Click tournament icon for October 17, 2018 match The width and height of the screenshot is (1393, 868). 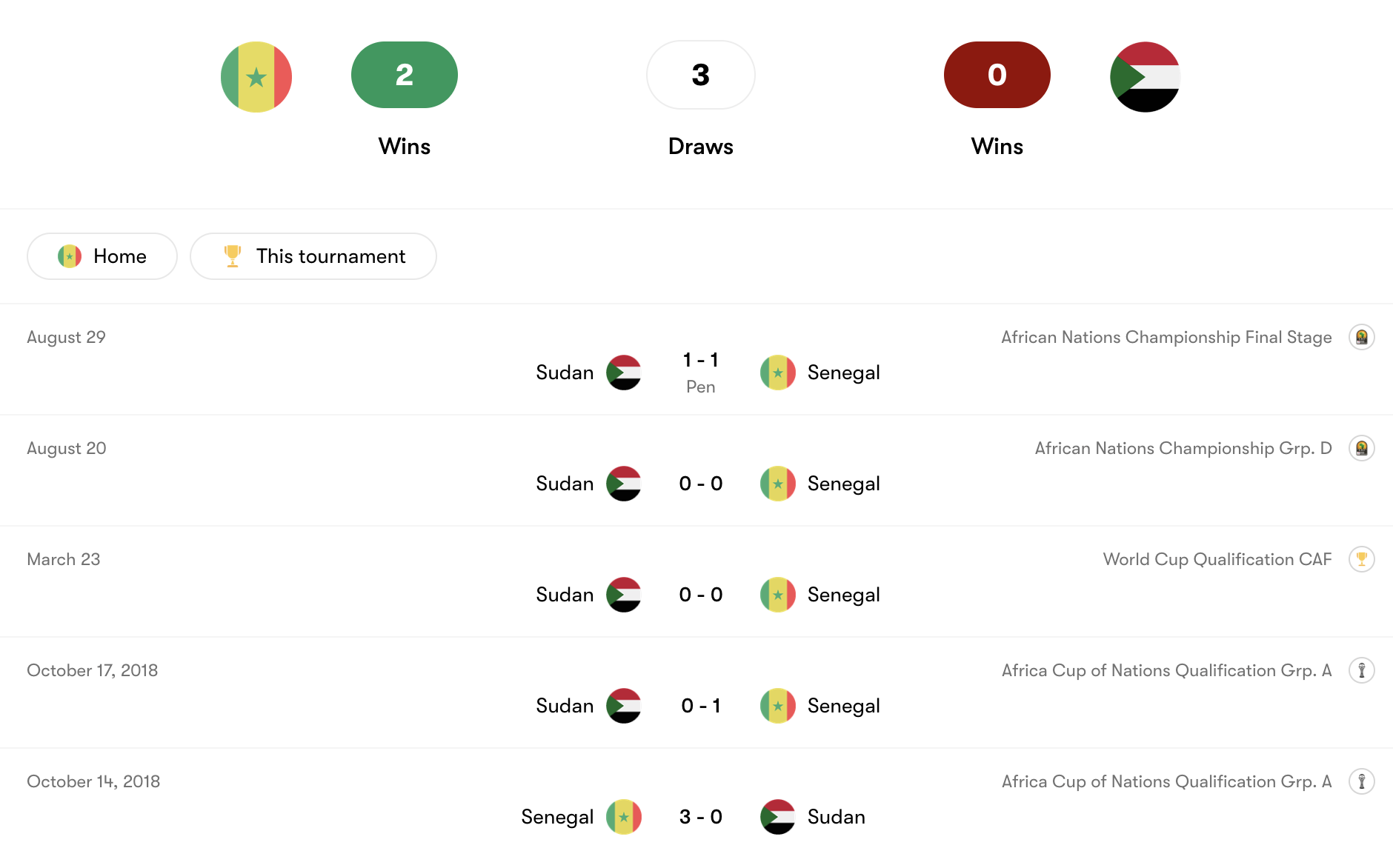[x=1361, y=670]
